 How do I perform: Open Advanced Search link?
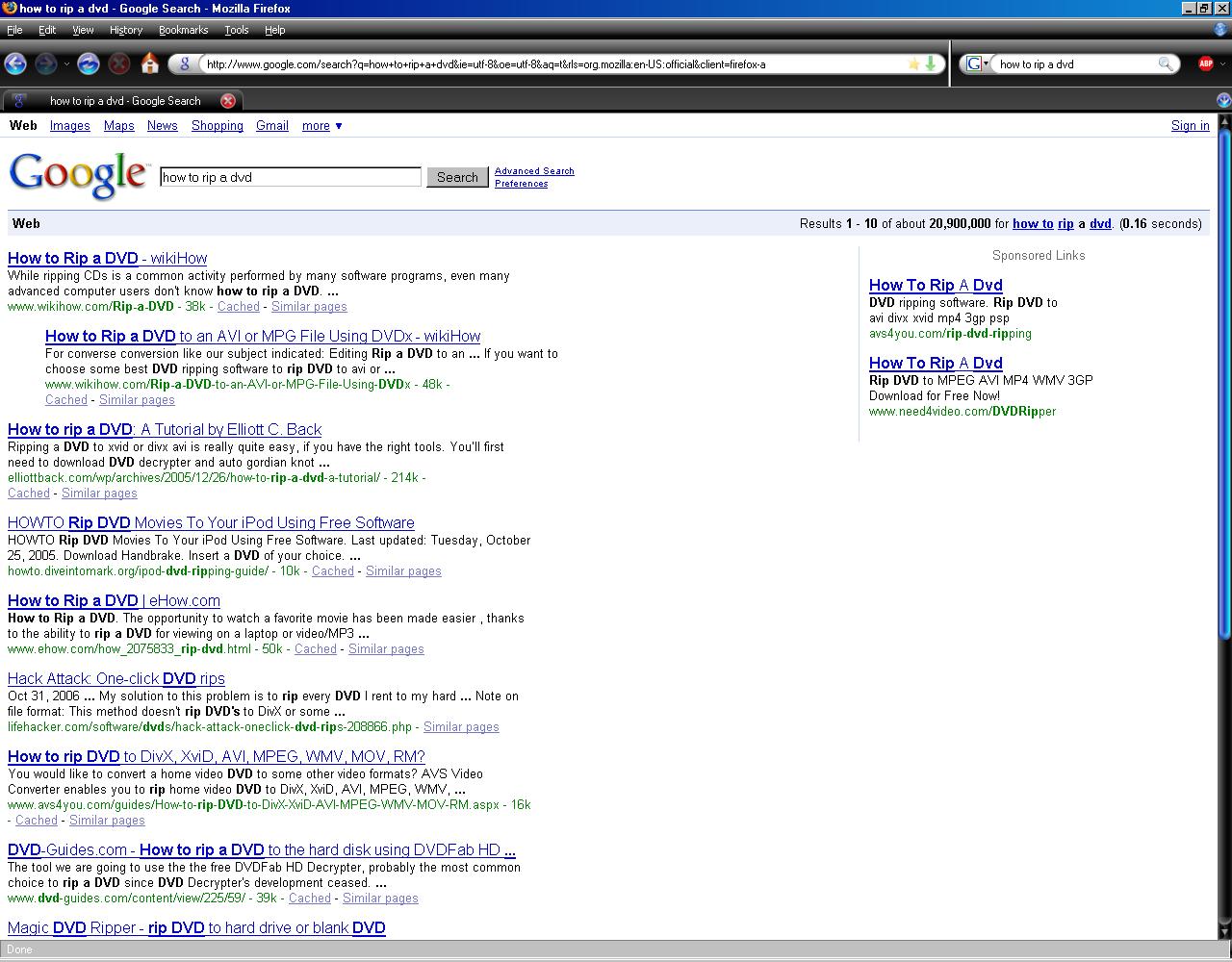click(534, 171)
